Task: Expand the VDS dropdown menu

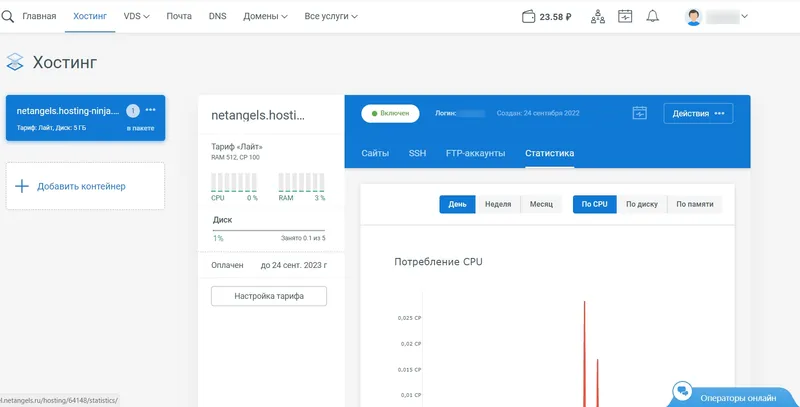Action: pos(136,16)
